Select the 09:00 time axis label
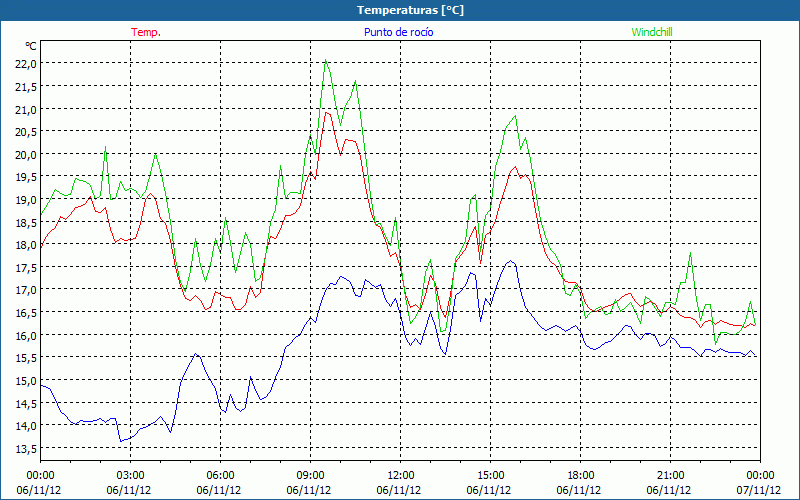 tap(311, 475)
